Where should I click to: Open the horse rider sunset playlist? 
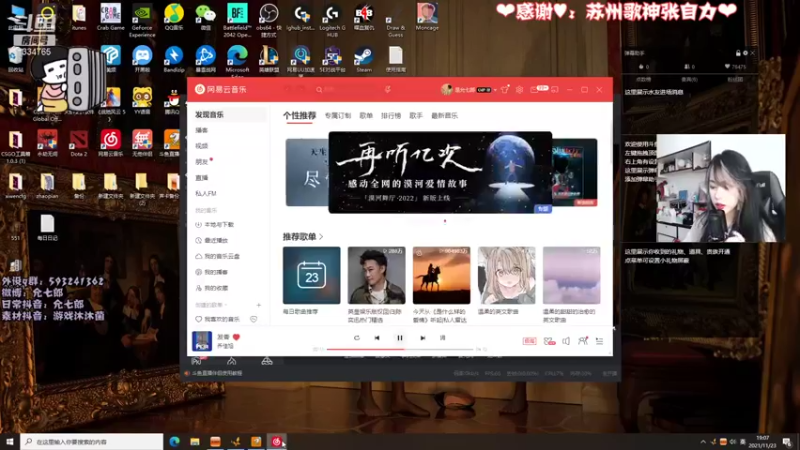point(441,276)
